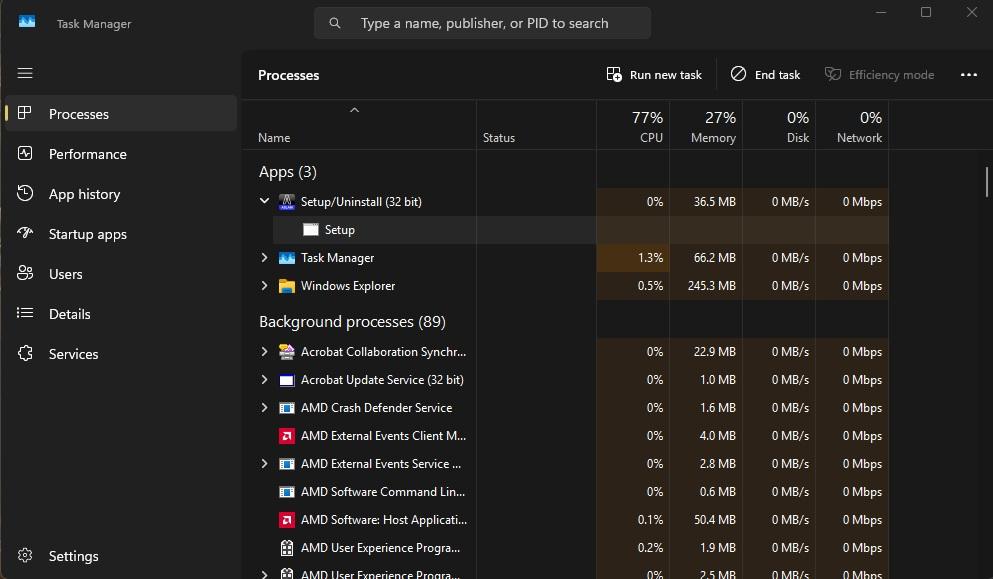Click the App history clock icon

click(25, 193)
